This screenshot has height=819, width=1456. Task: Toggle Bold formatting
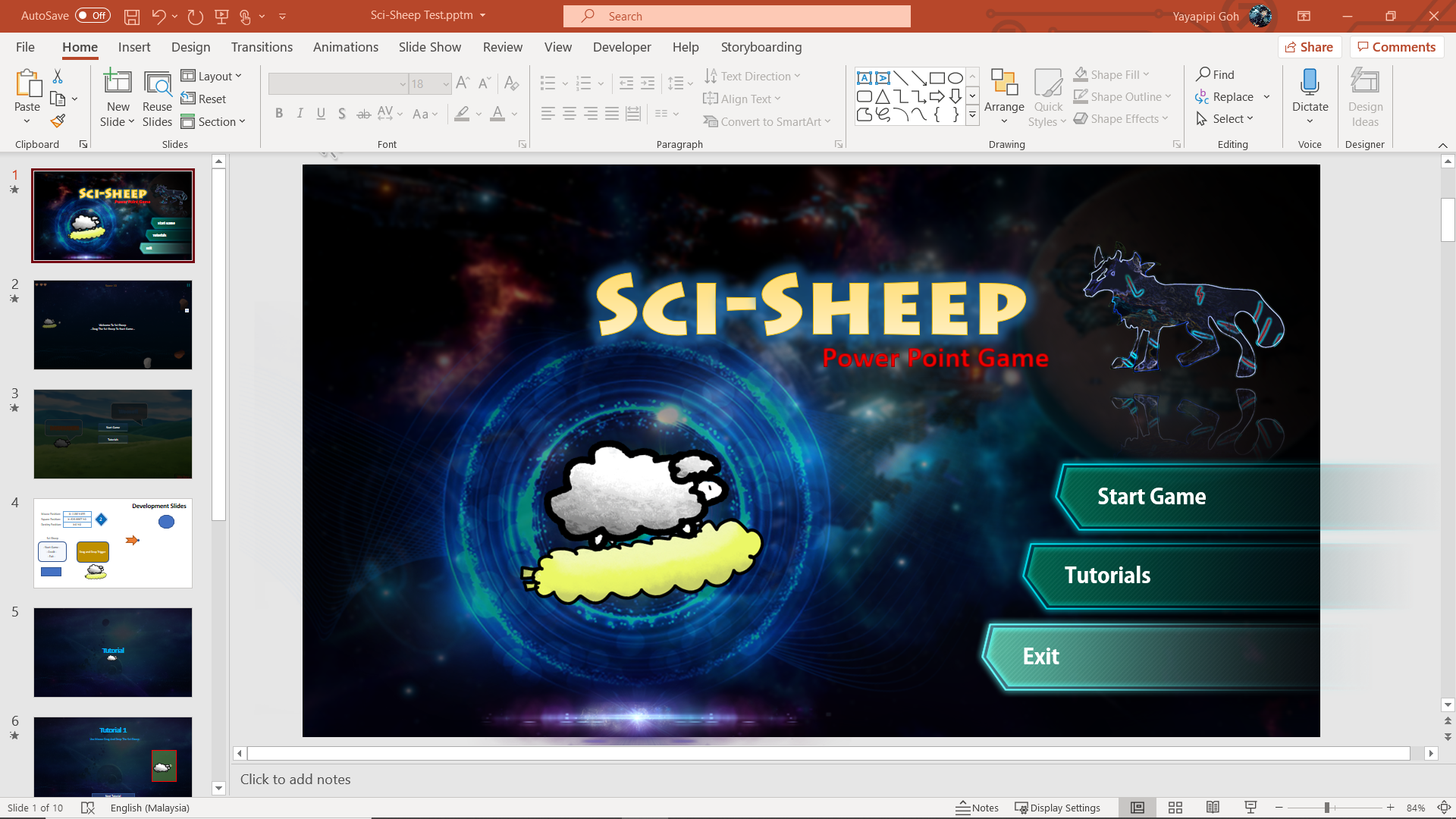[279, 114]
